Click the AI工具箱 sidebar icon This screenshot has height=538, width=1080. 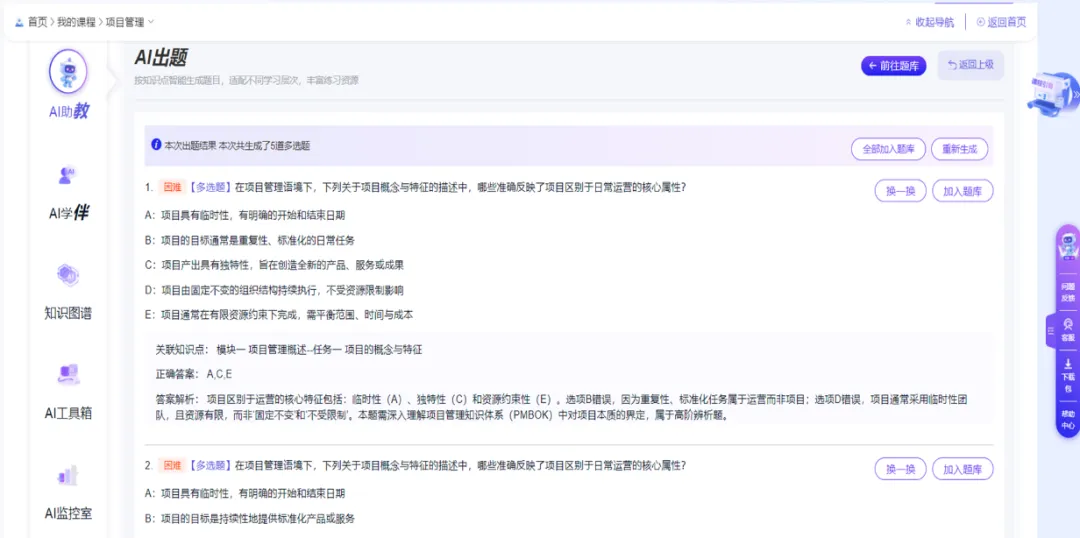pyautogui.click(x=68, y=375)
